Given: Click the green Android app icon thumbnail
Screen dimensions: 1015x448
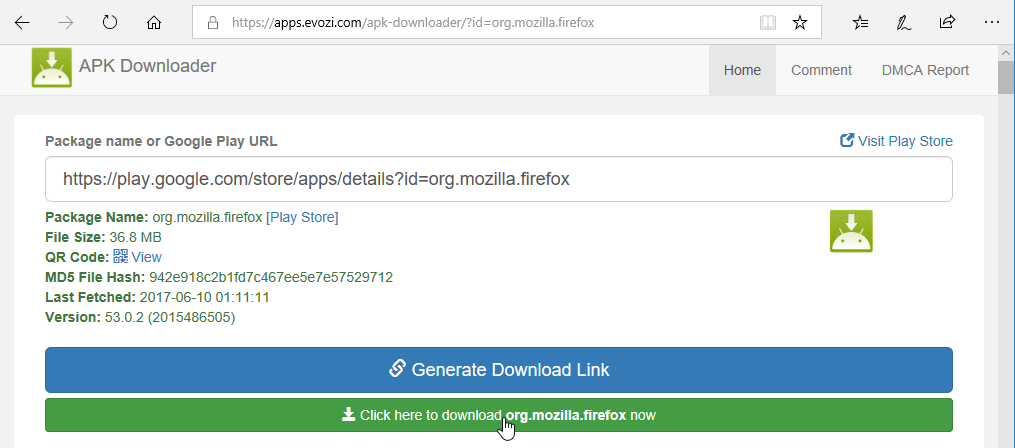Looking at the screenshot, I should coord(851,230).
